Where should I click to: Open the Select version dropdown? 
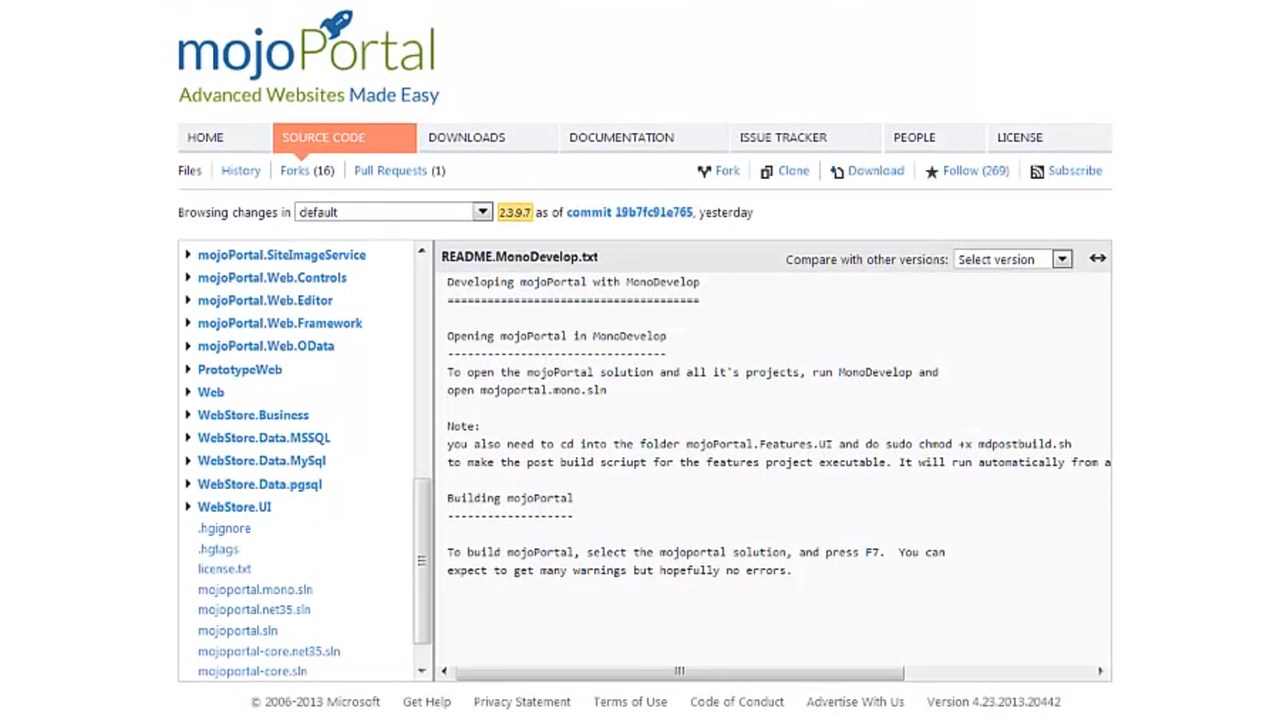[x=1013, y=259]
